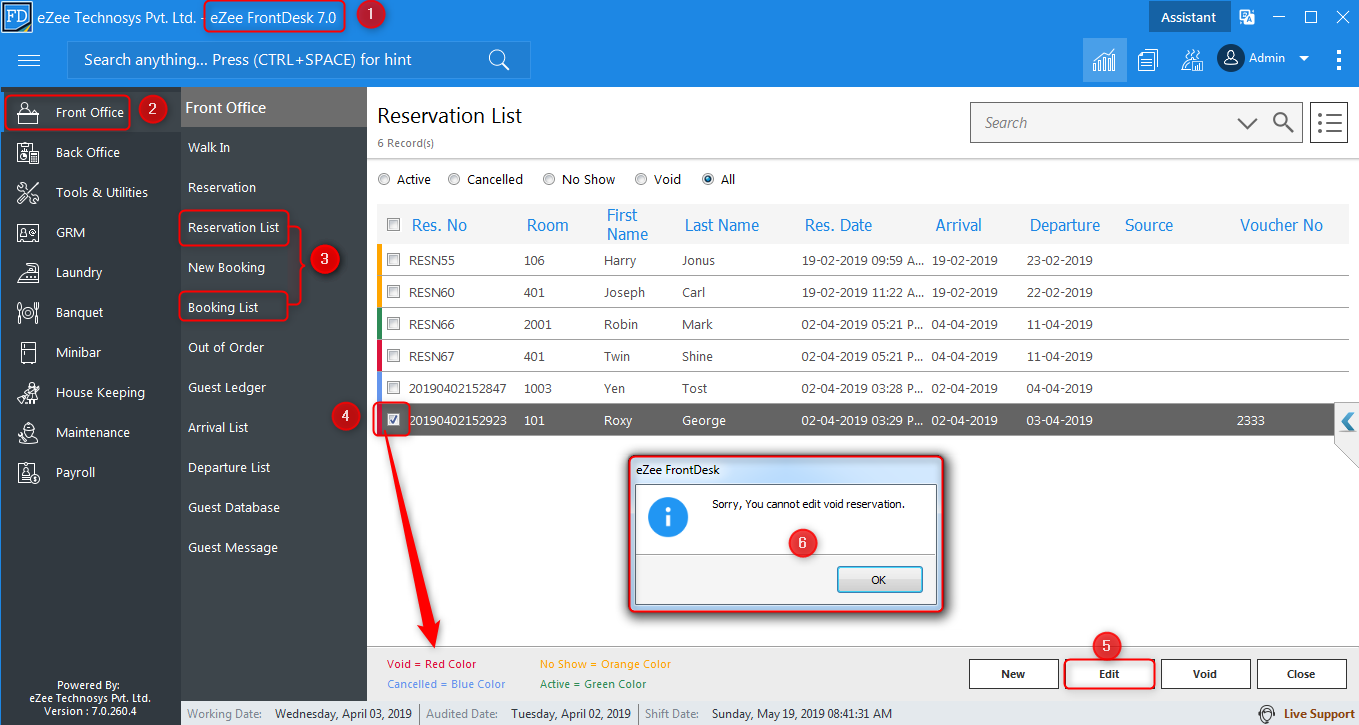Click the FD application logo

[x=17, y=17]
